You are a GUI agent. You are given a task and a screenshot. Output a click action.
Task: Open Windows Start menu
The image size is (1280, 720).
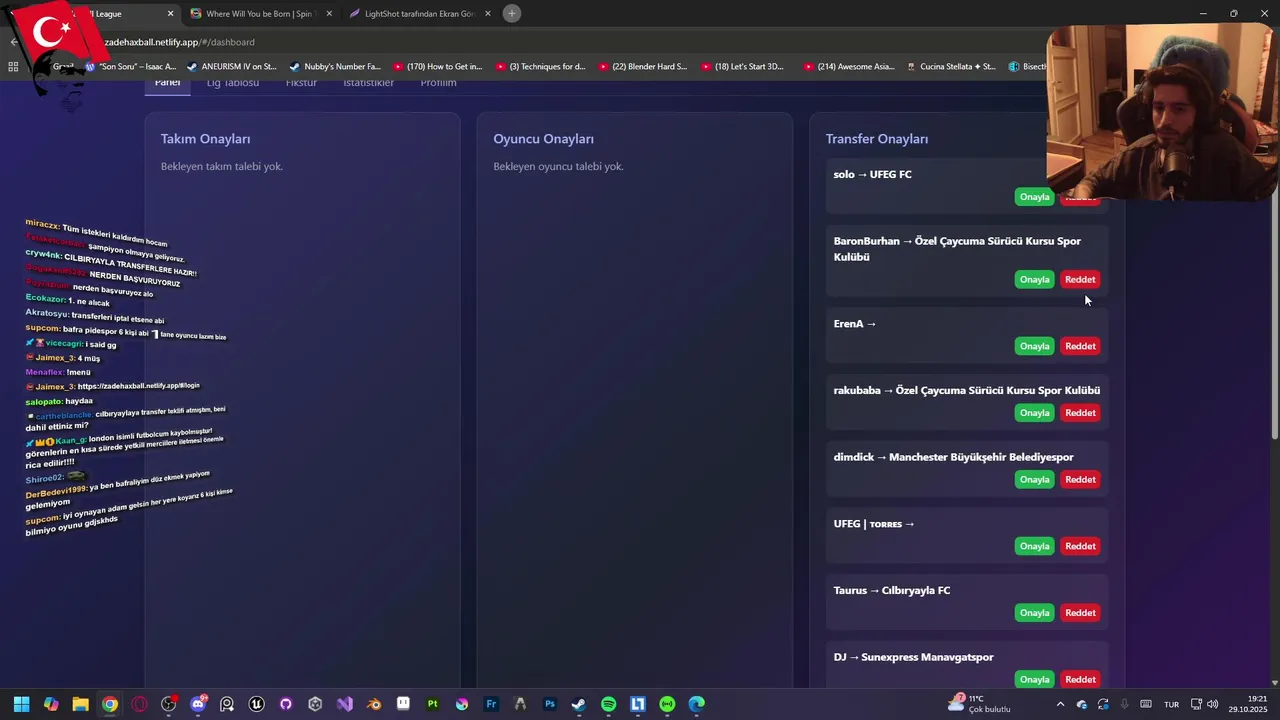pyautogui.click(x=21, y=704)
